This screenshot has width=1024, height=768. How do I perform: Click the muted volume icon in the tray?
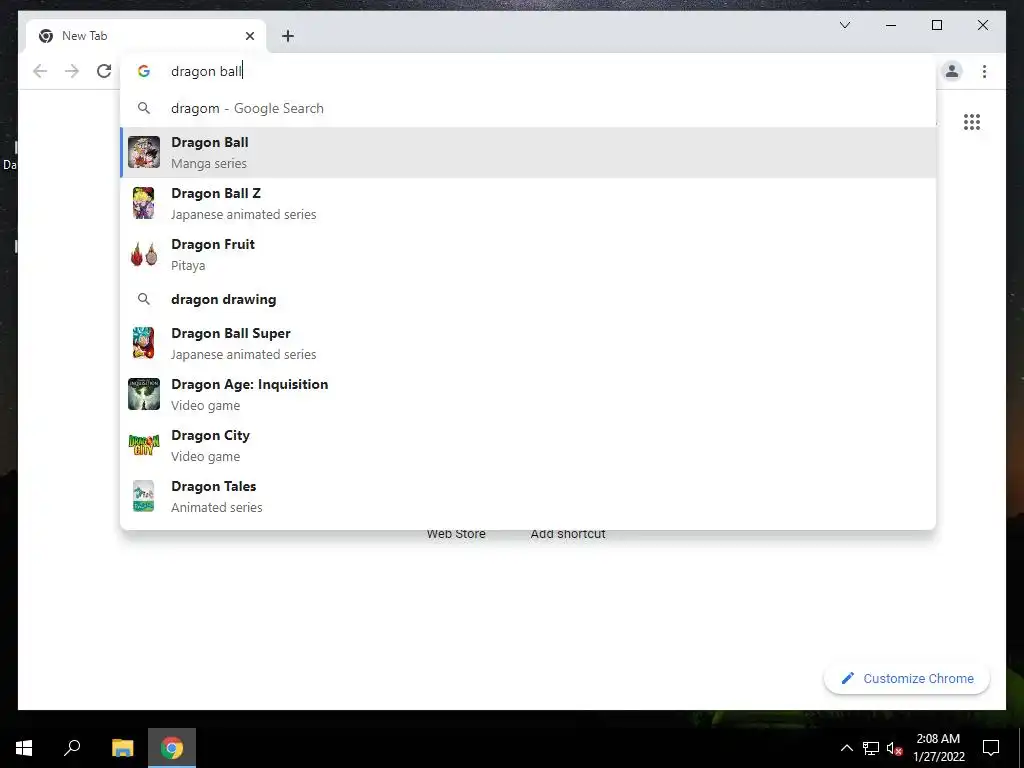point(894,748)
